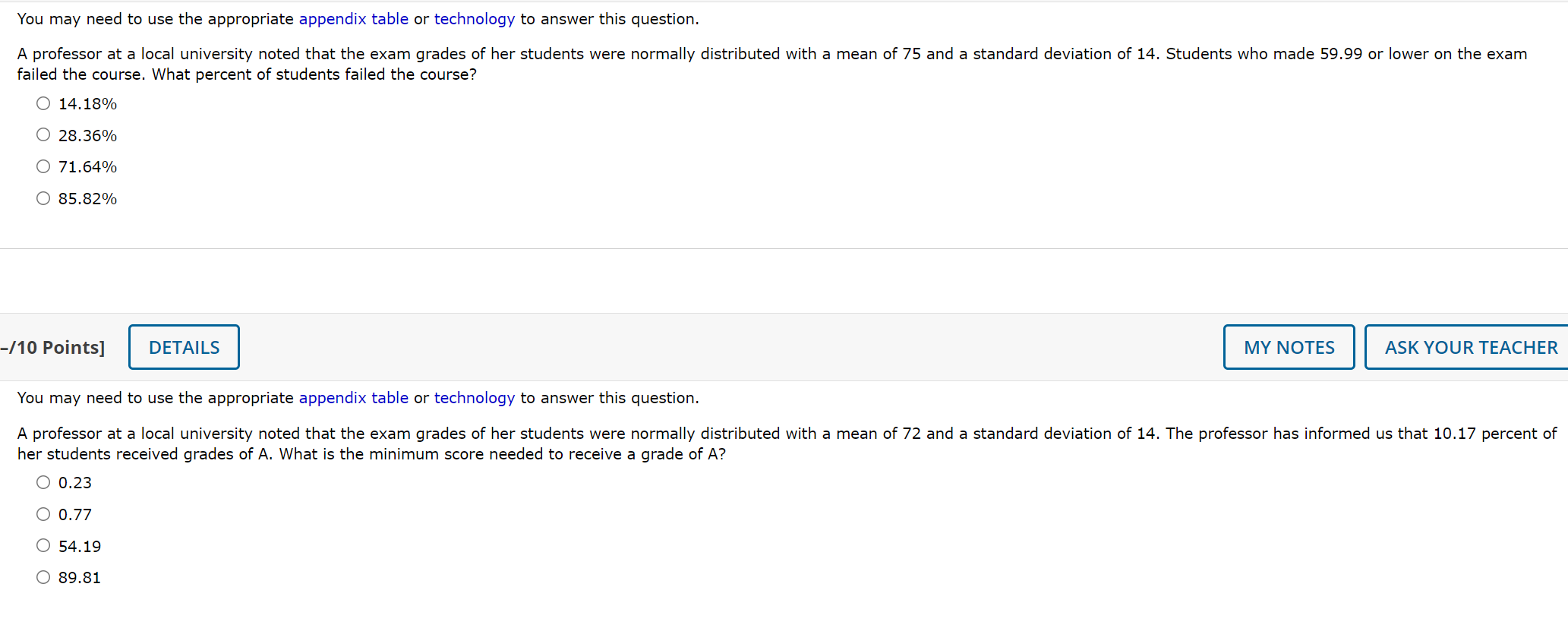Choose 54.19 for the minimum A score

coord(43,544)
